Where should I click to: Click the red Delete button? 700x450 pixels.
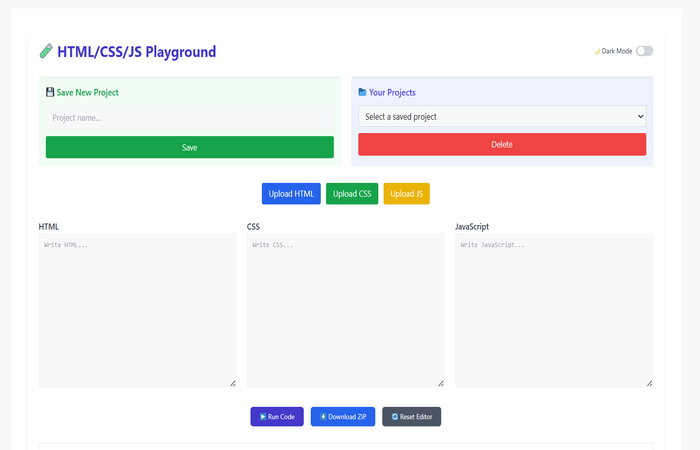point(502,144)
